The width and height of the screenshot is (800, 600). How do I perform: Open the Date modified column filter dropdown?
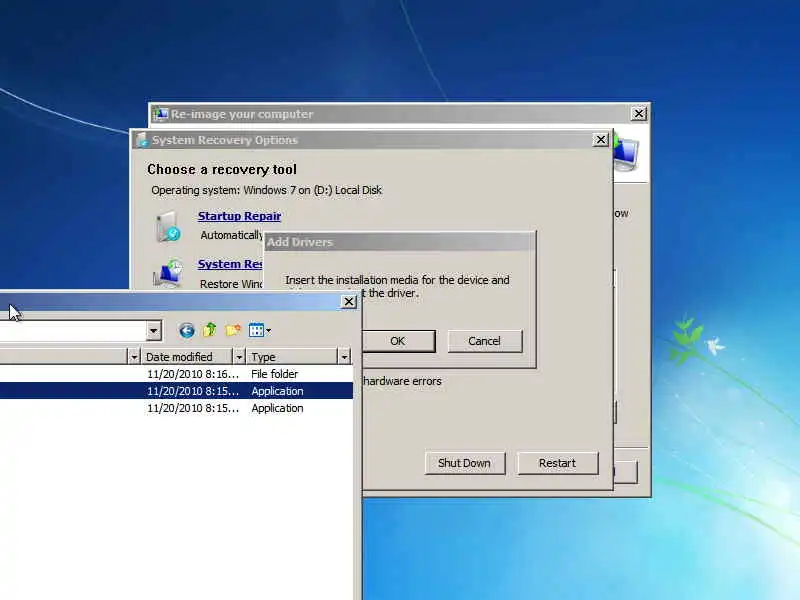point(239,357)
